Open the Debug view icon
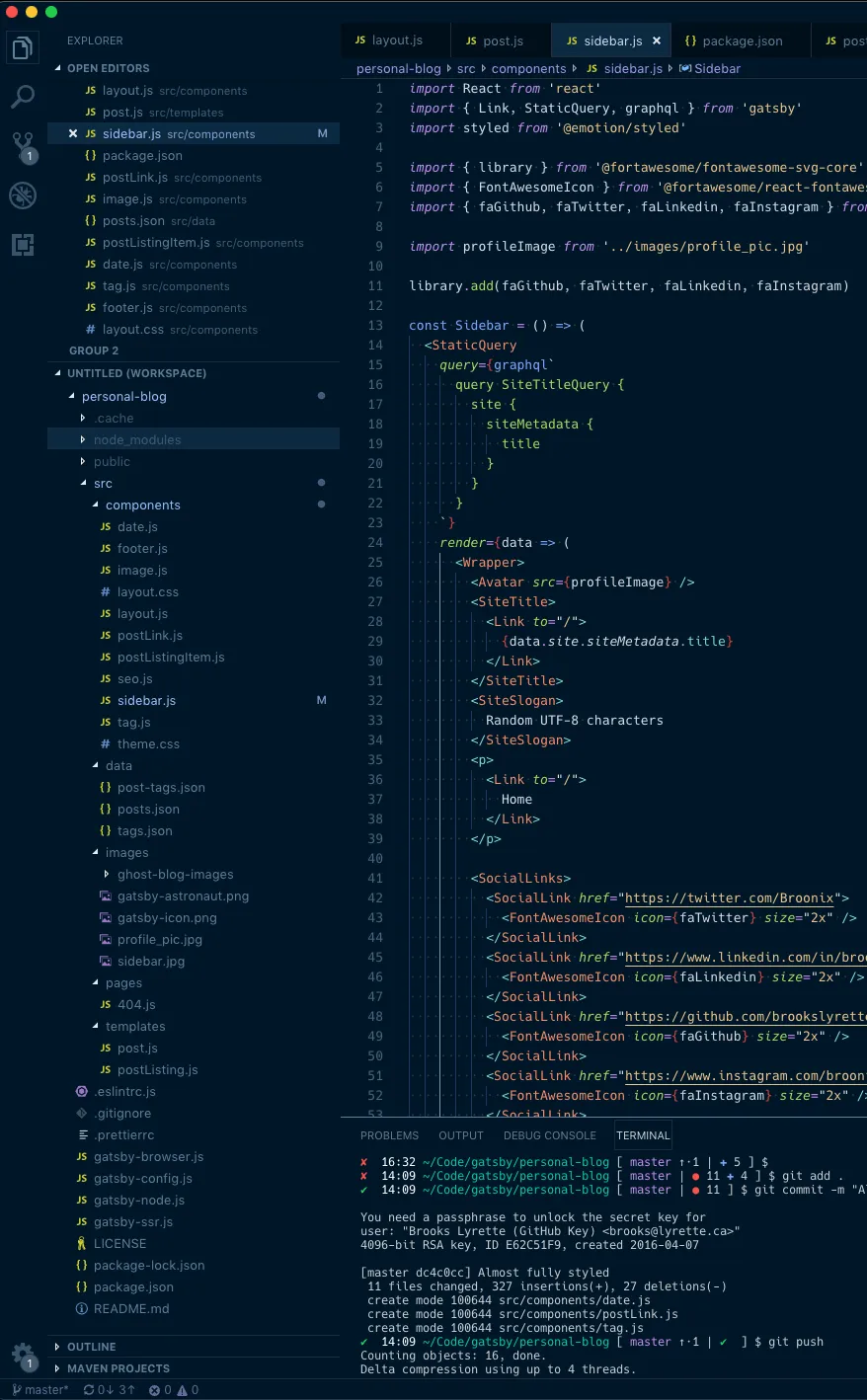This screenshot has width=867, height=1400. [x=23, y=195]
